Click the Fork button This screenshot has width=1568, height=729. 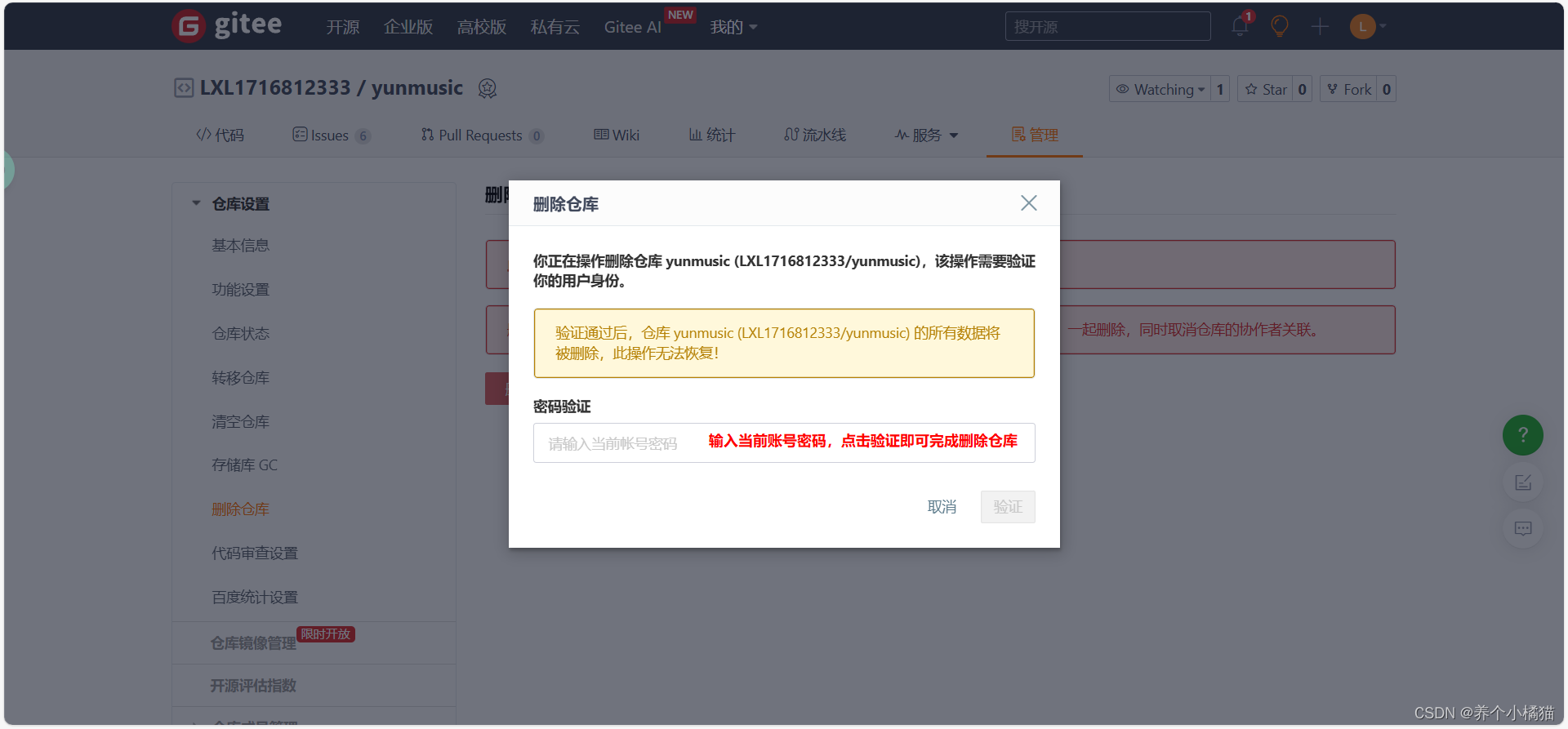1348,89
